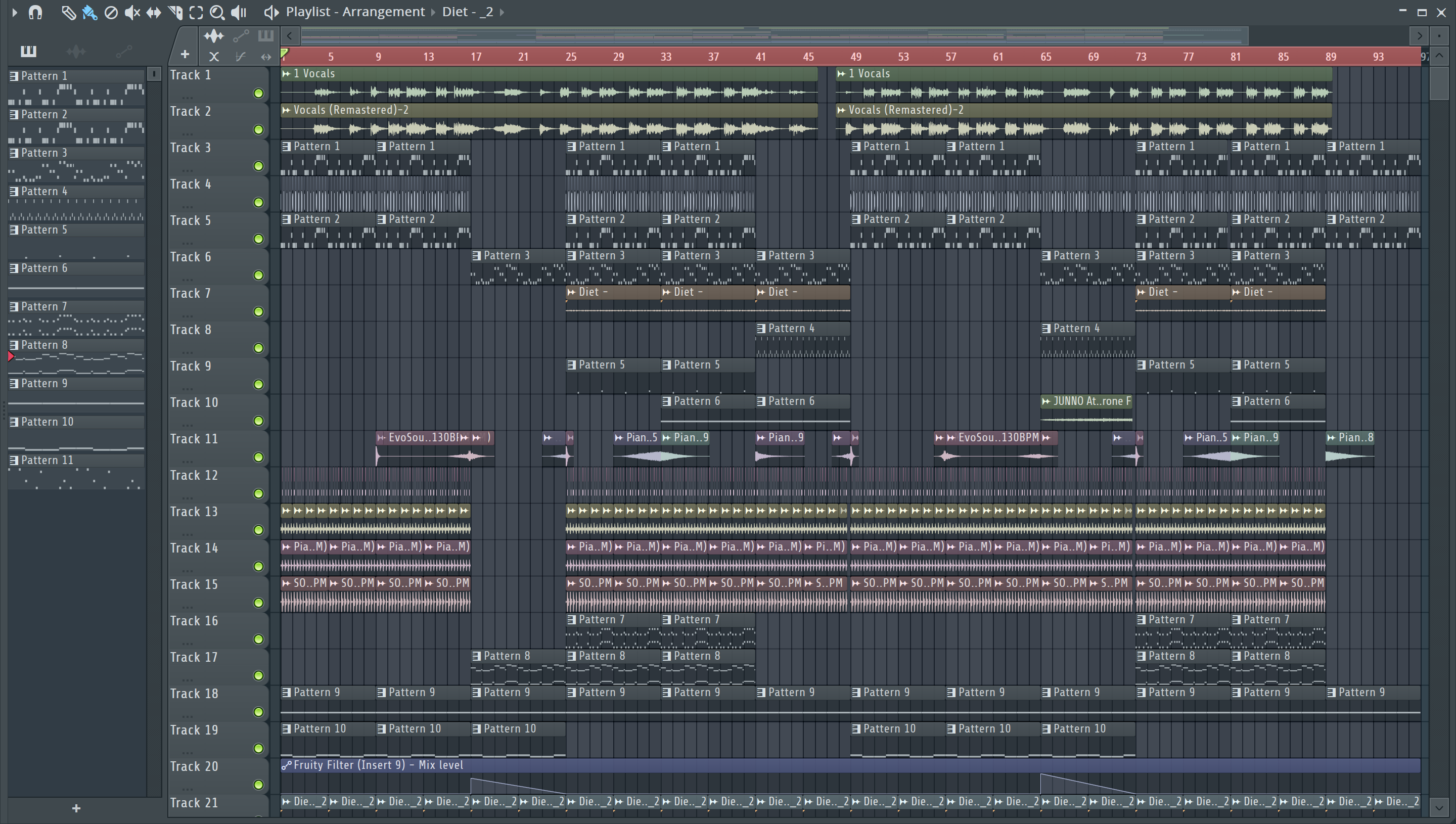This screenshot has height=824, width=1456.
Task: Show automation clips in picker panel
Action: pyautogui.click(x=124, y=52)
